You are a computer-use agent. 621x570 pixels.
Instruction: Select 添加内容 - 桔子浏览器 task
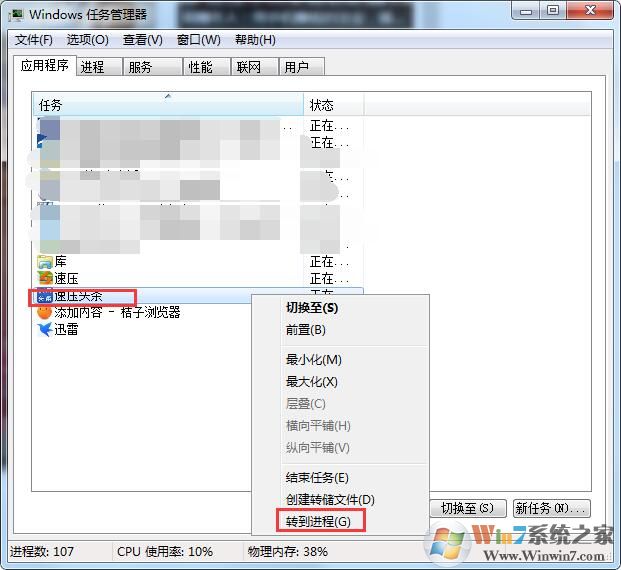coord(143,313)
